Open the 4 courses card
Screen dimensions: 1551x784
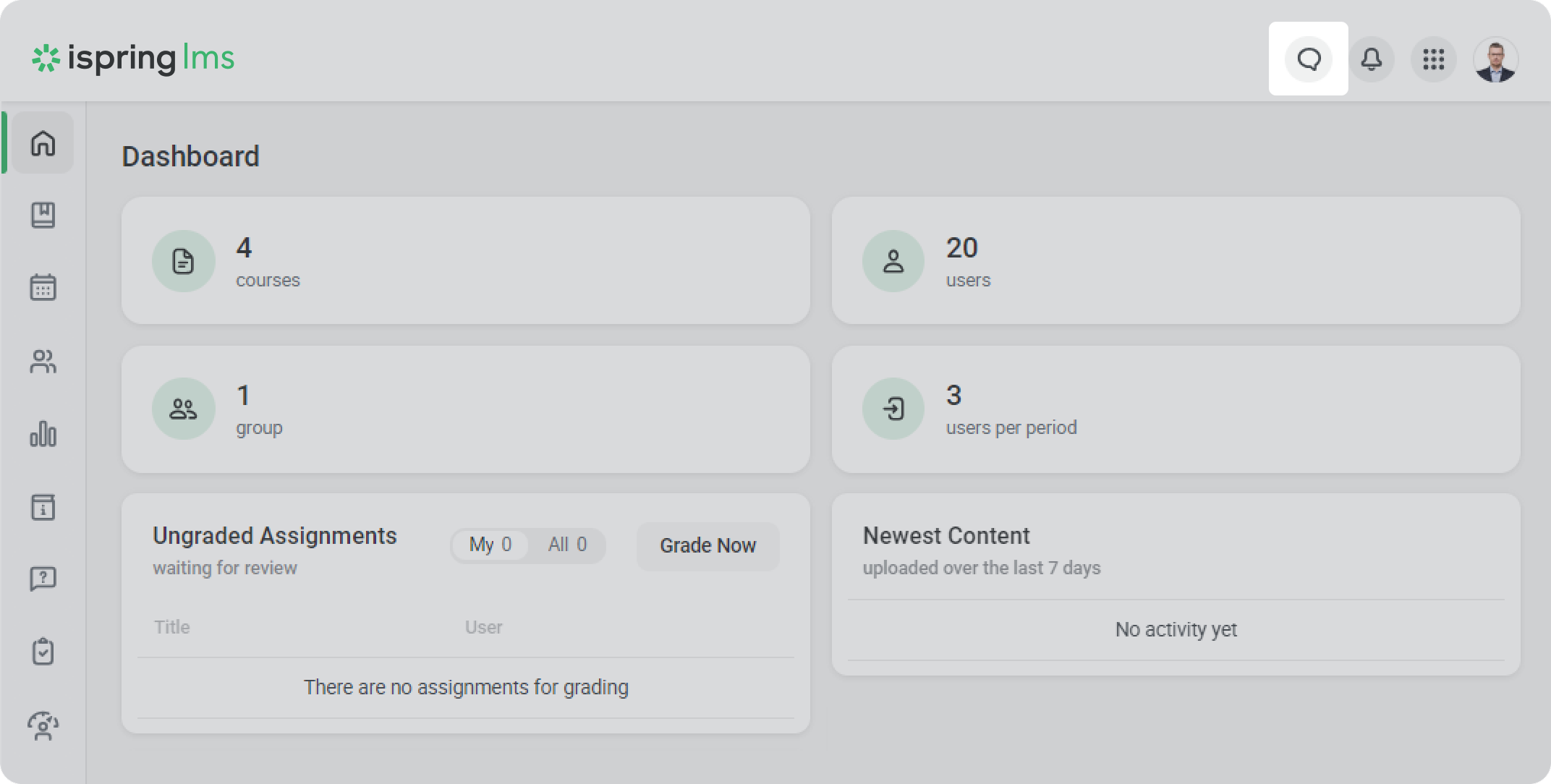(465, 260)
